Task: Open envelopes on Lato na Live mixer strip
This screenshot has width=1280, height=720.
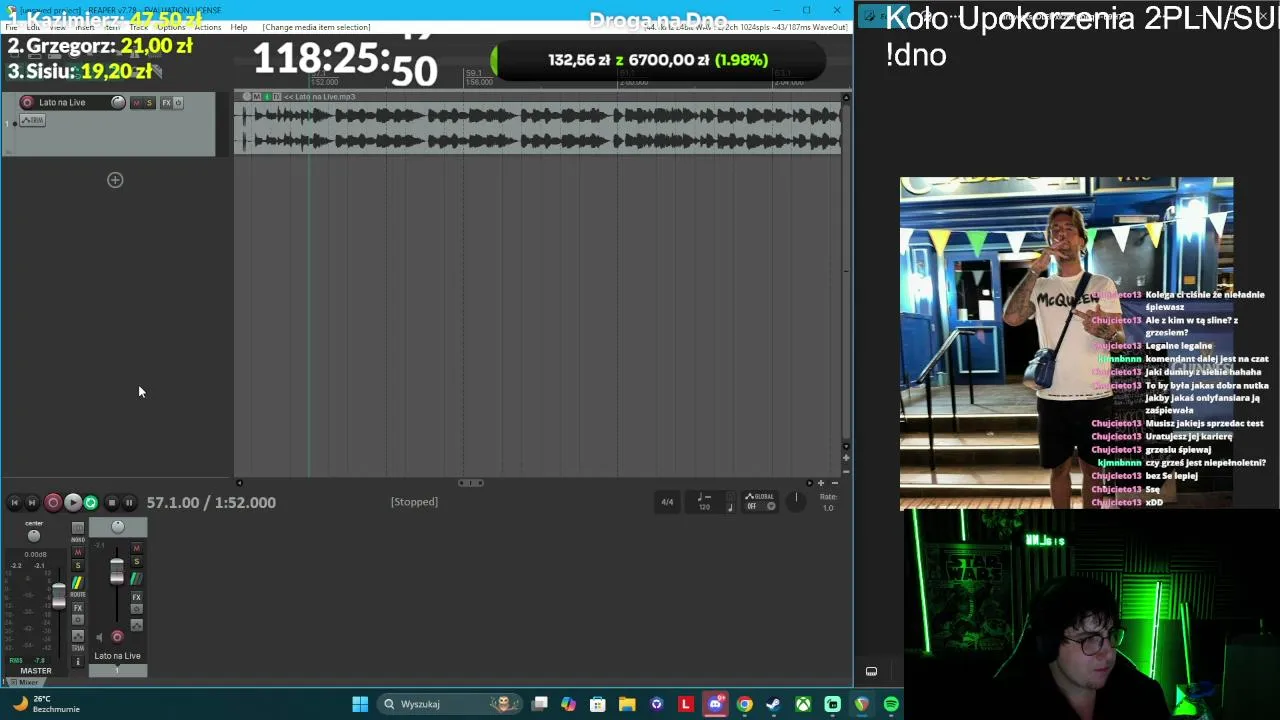Action: (137, 625)
